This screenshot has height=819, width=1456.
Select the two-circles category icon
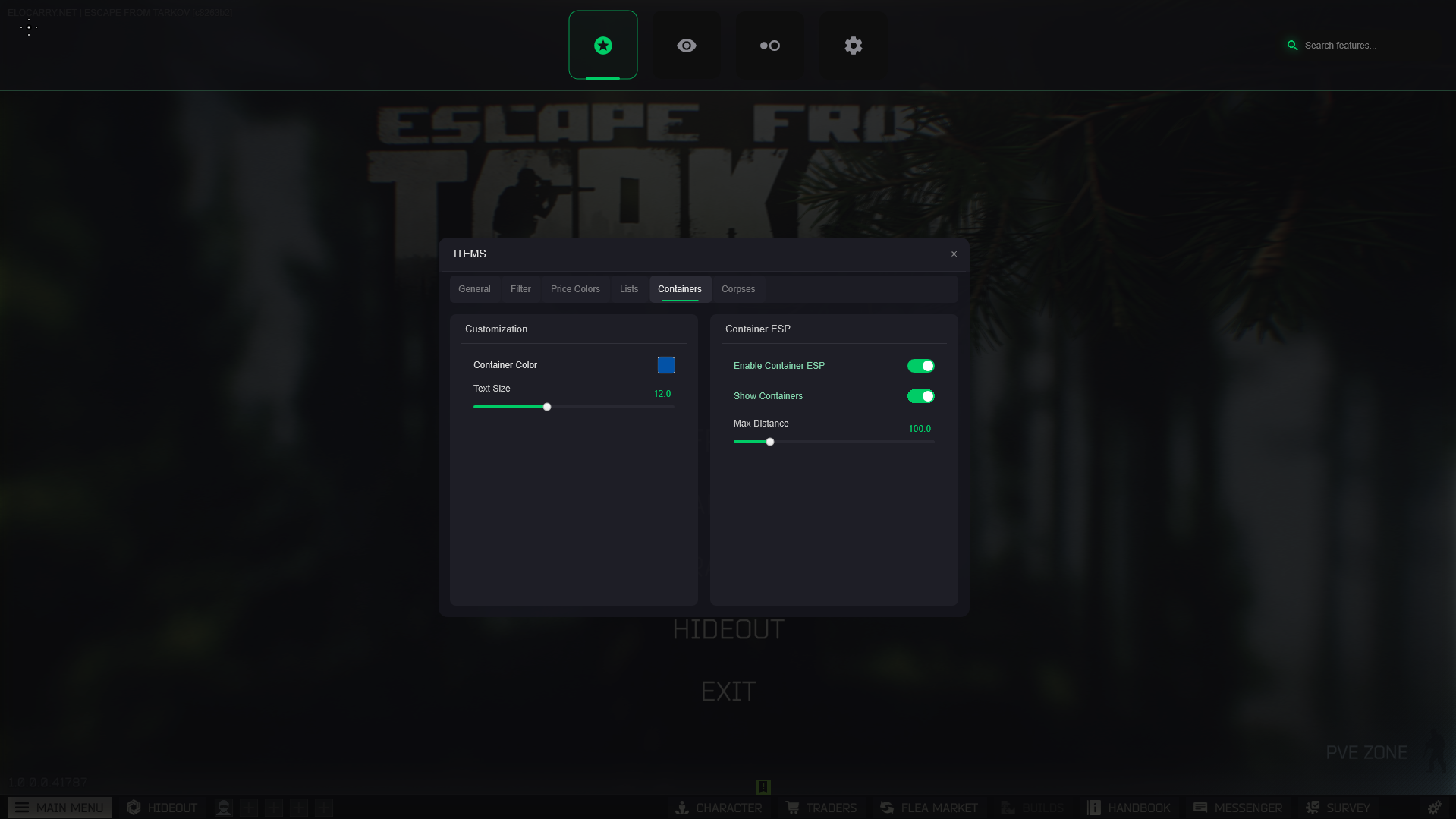coord(769,46)
